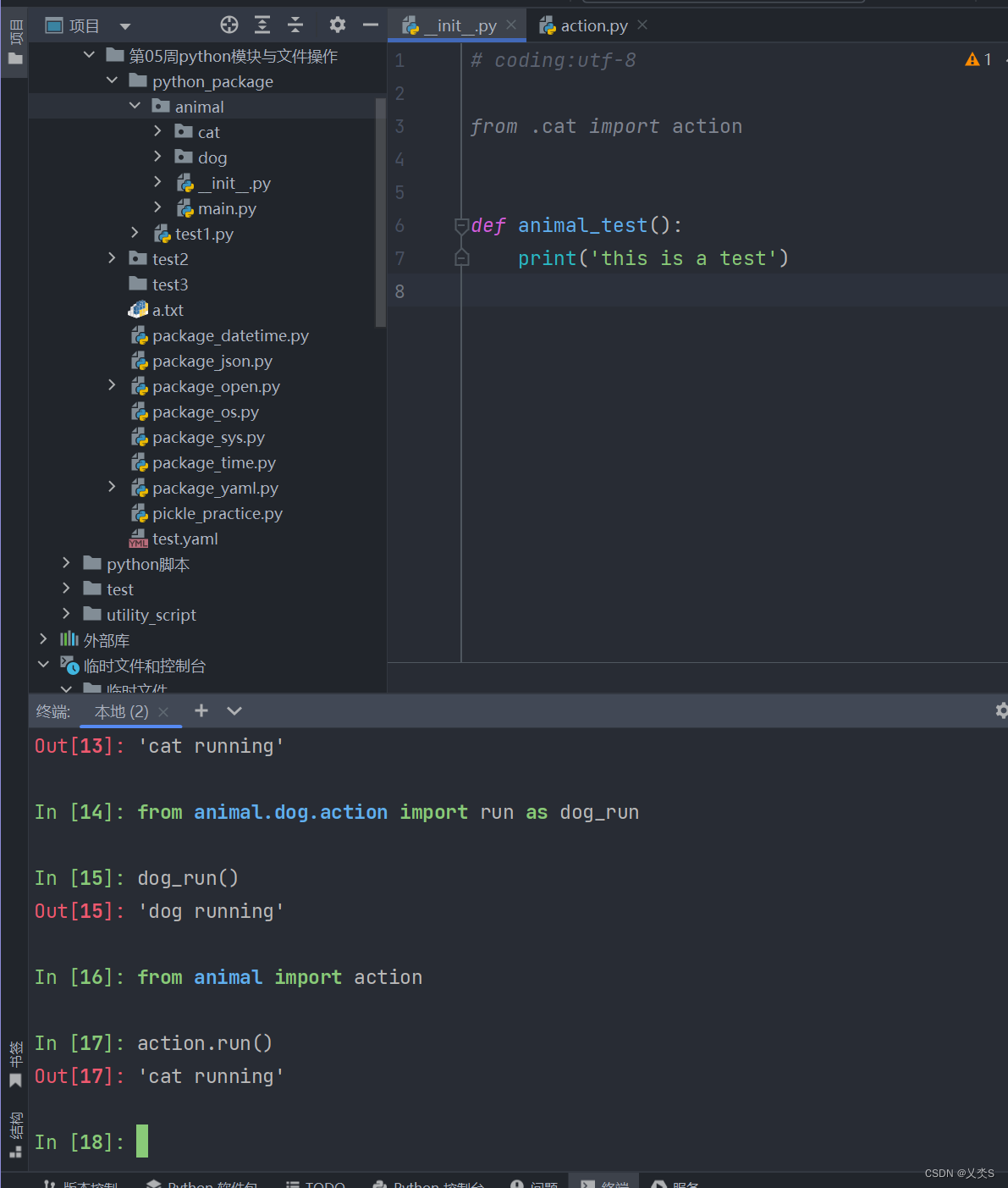Image resolution: width=1008 pixels, height=1188 pixels.
Task: Collapse the 第05周python模块与文件操作 folder
Action: coord(89,55)
